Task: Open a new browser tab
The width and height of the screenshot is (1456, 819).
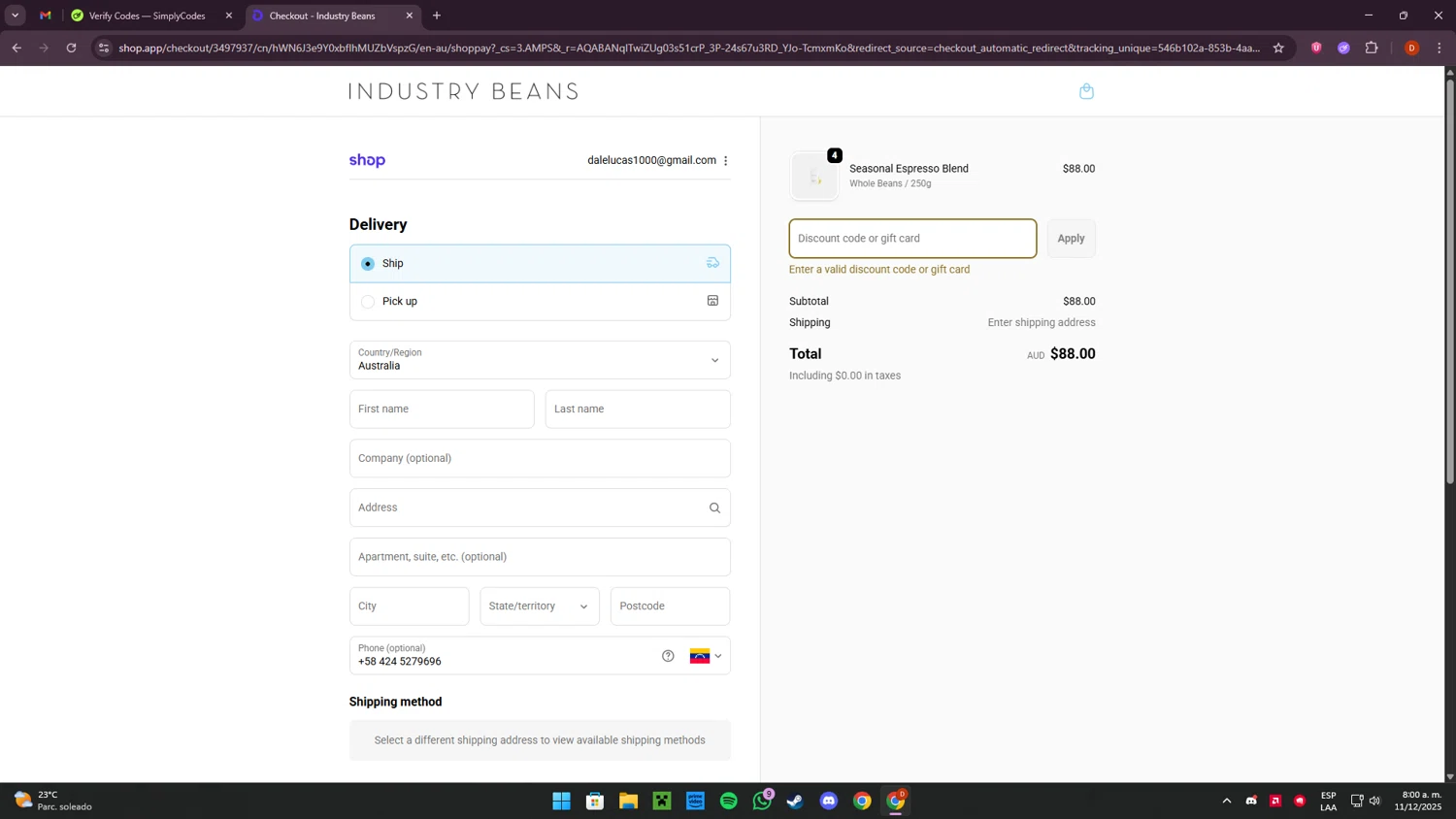Action: click(x=437, y=16)
